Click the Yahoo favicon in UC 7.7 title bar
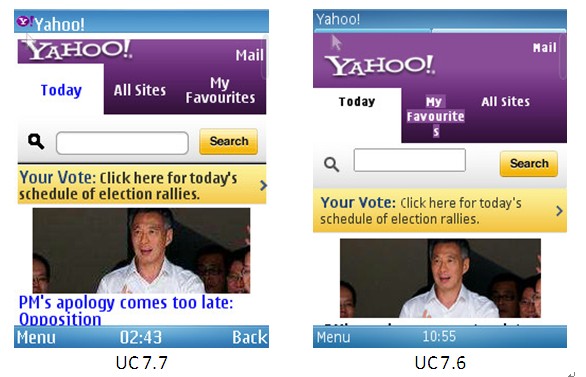 point(25,22)
